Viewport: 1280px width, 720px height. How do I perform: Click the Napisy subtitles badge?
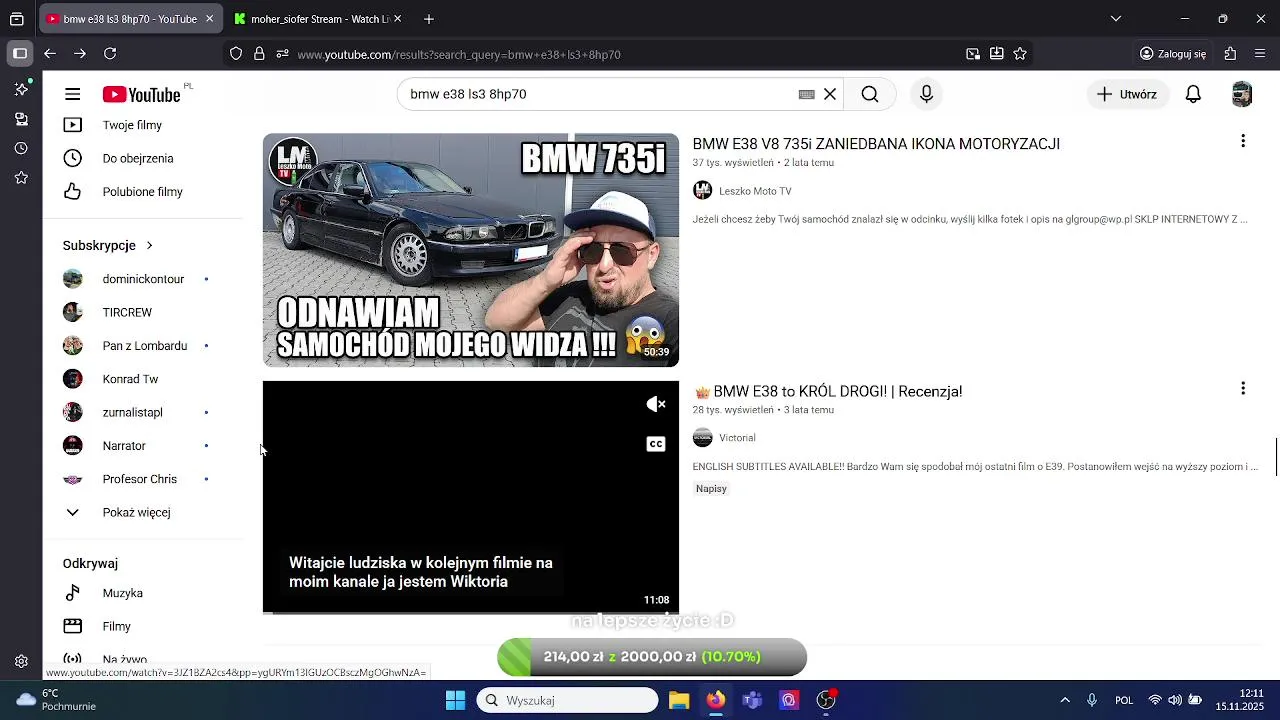pos(711,489)
